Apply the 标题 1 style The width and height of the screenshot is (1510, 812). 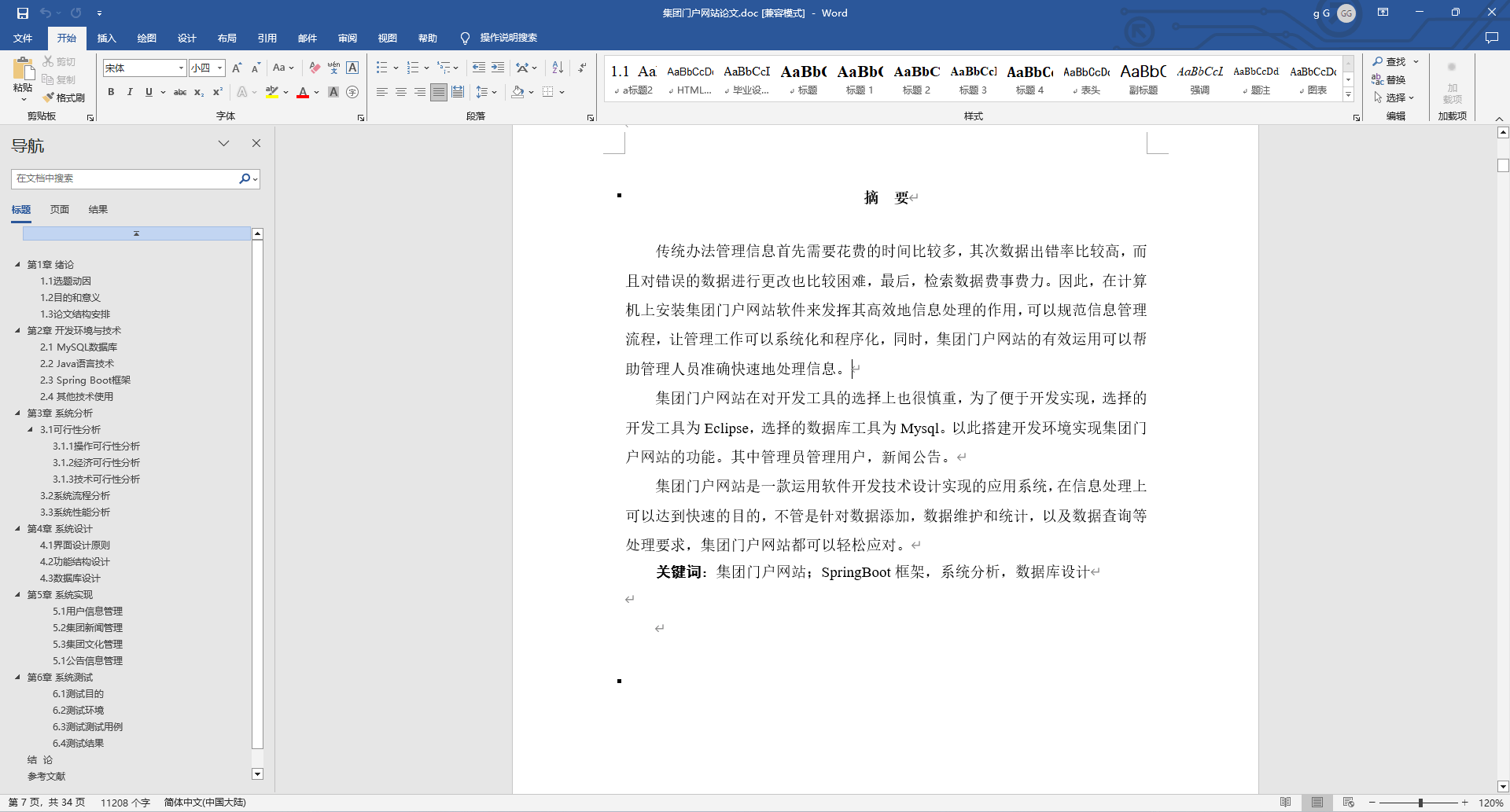click(860, 79)
